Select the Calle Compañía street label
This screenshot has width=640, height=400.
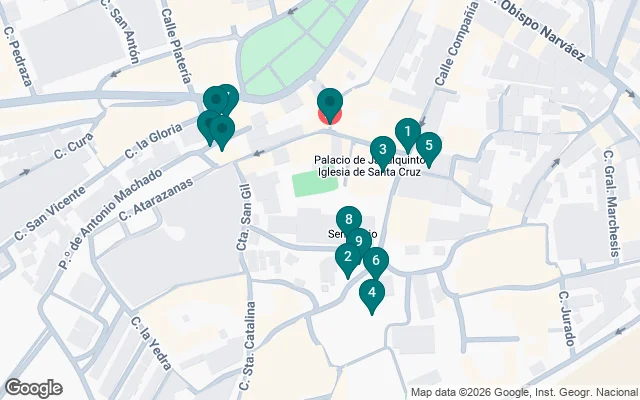456,44
